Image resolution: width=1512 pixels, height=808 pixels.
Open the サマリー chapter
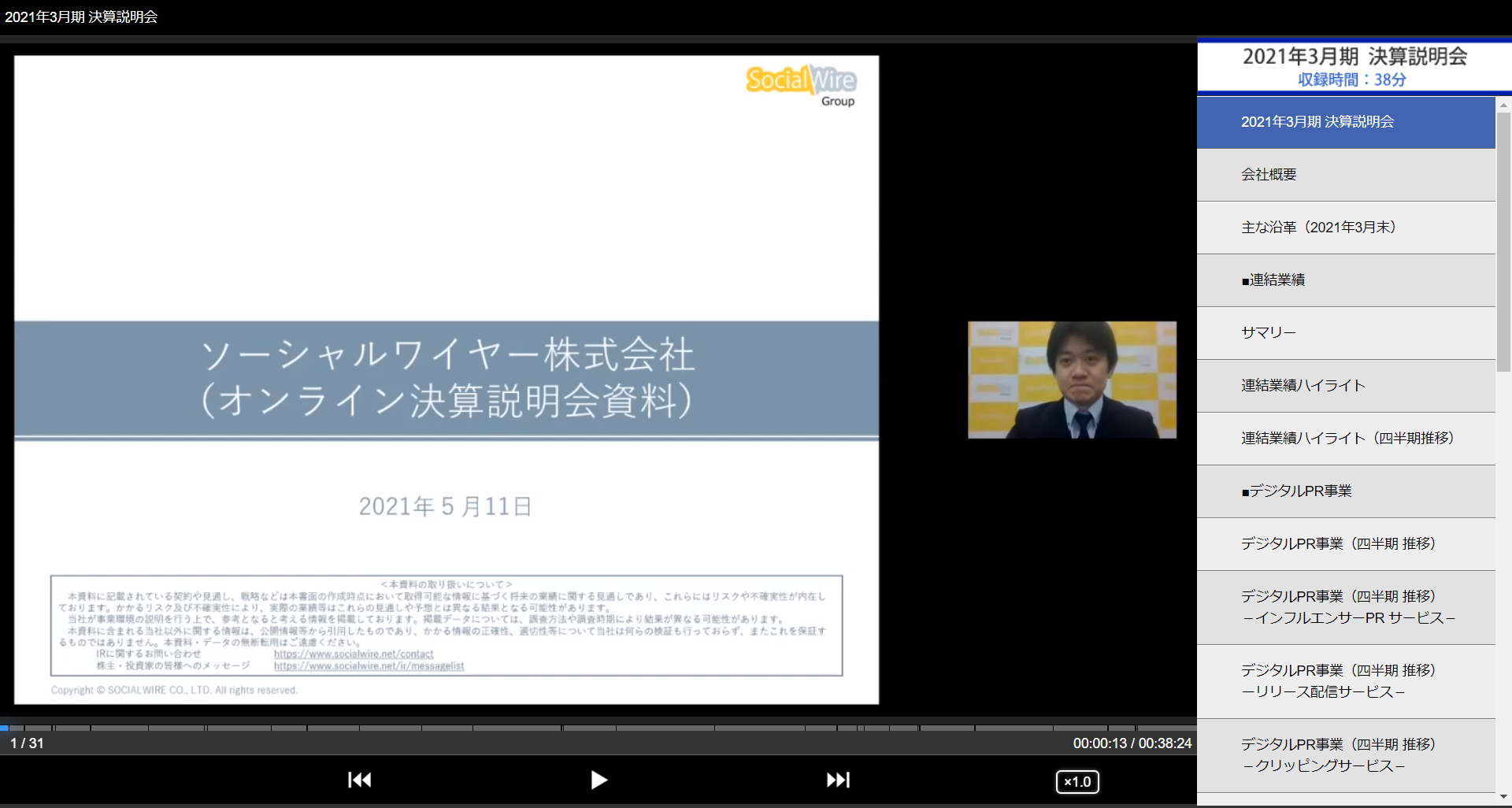pyautogui.click(x=1346, y=333)
